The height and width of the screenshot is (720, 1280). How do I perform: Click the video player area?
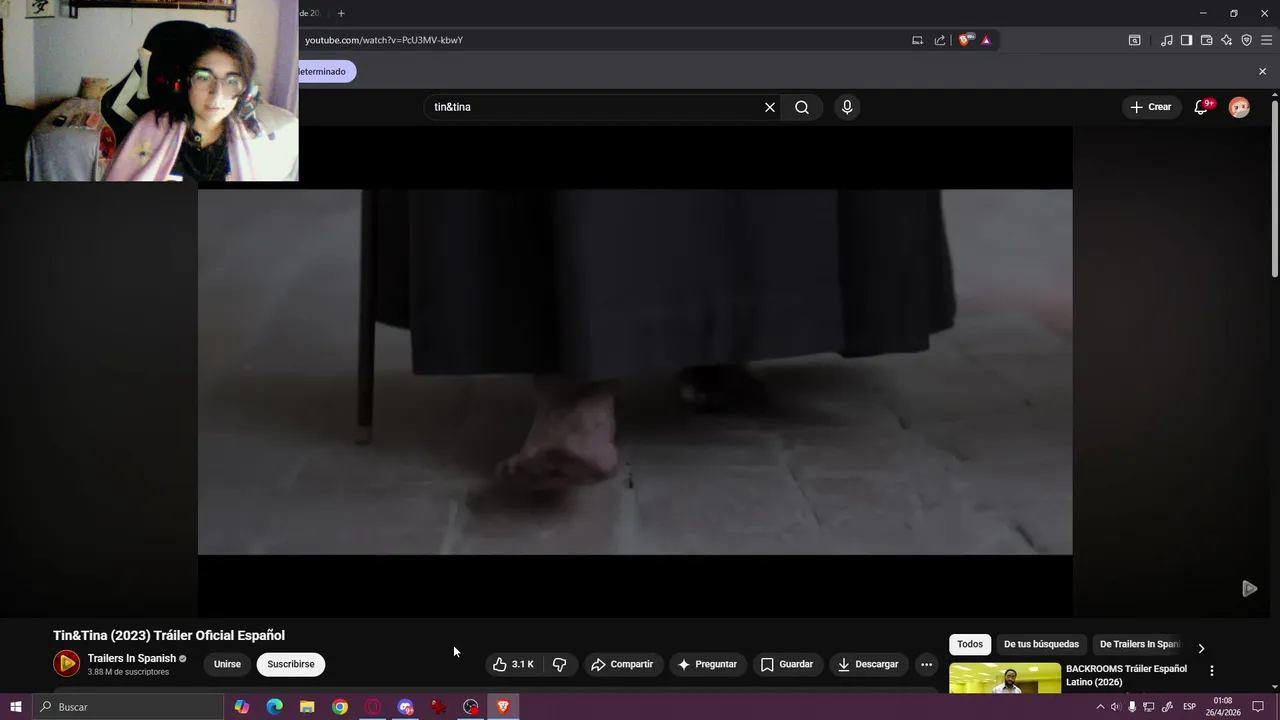click(635, 371)
